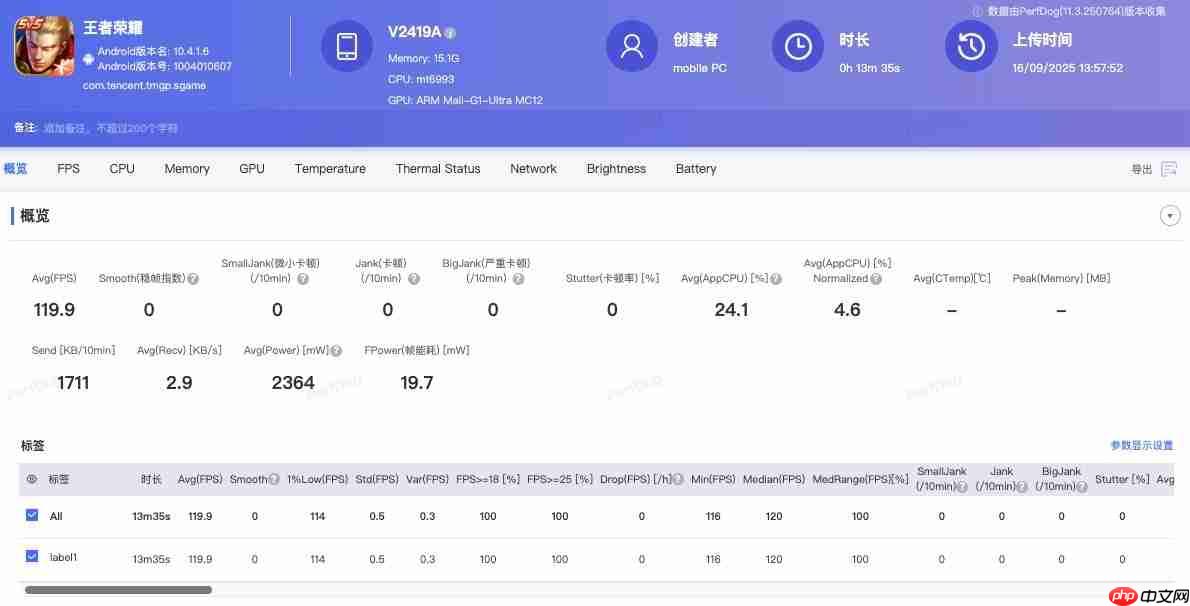Click the phone device icon beside V2419A
This screenshot has width=1190, height=606.
347,45
